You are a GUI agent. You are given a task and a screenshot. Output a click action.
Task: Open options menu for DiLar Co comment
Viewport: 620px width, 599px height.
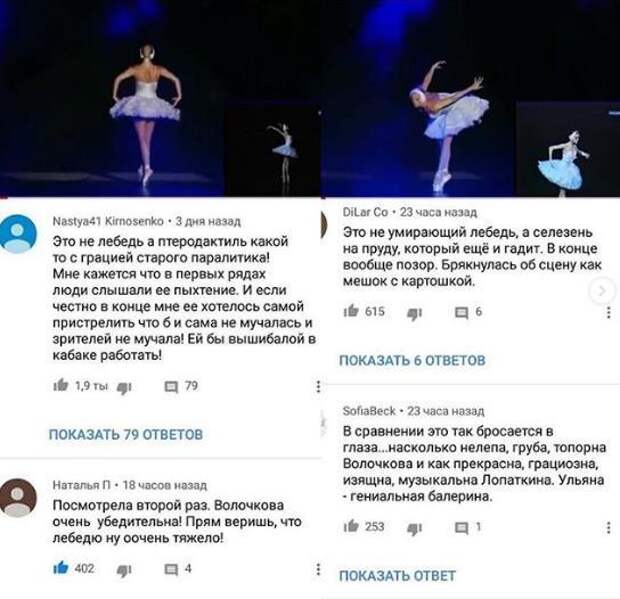609,312
